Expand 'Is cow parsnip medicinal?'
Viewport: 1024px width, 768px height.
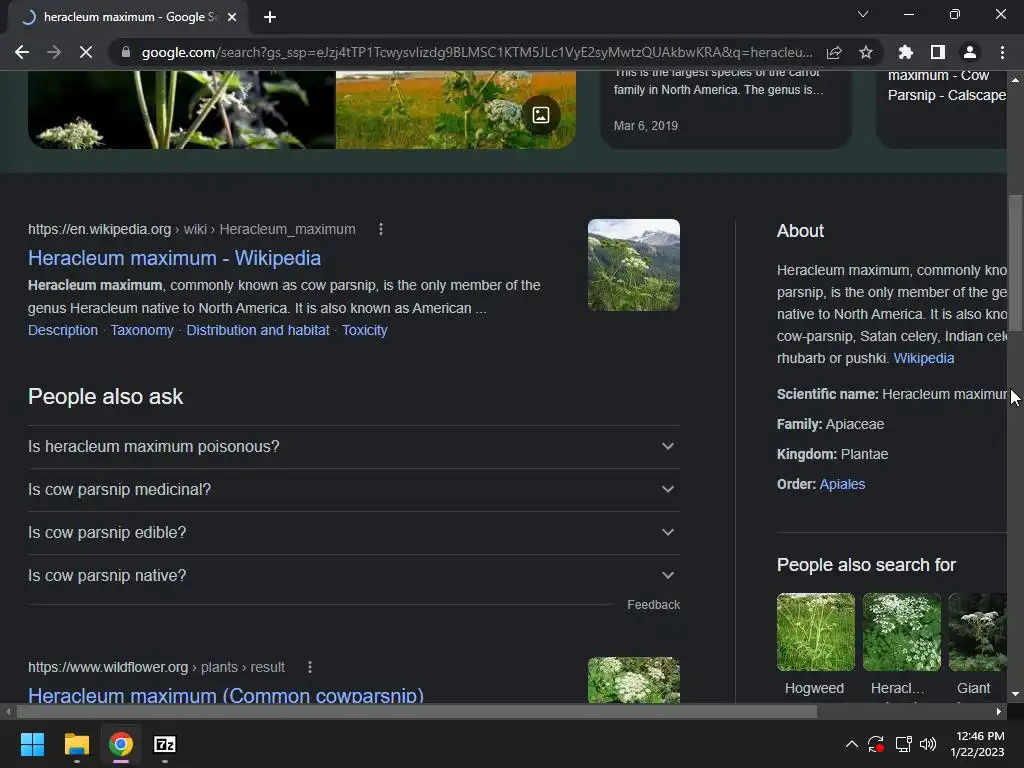[353, 490]
